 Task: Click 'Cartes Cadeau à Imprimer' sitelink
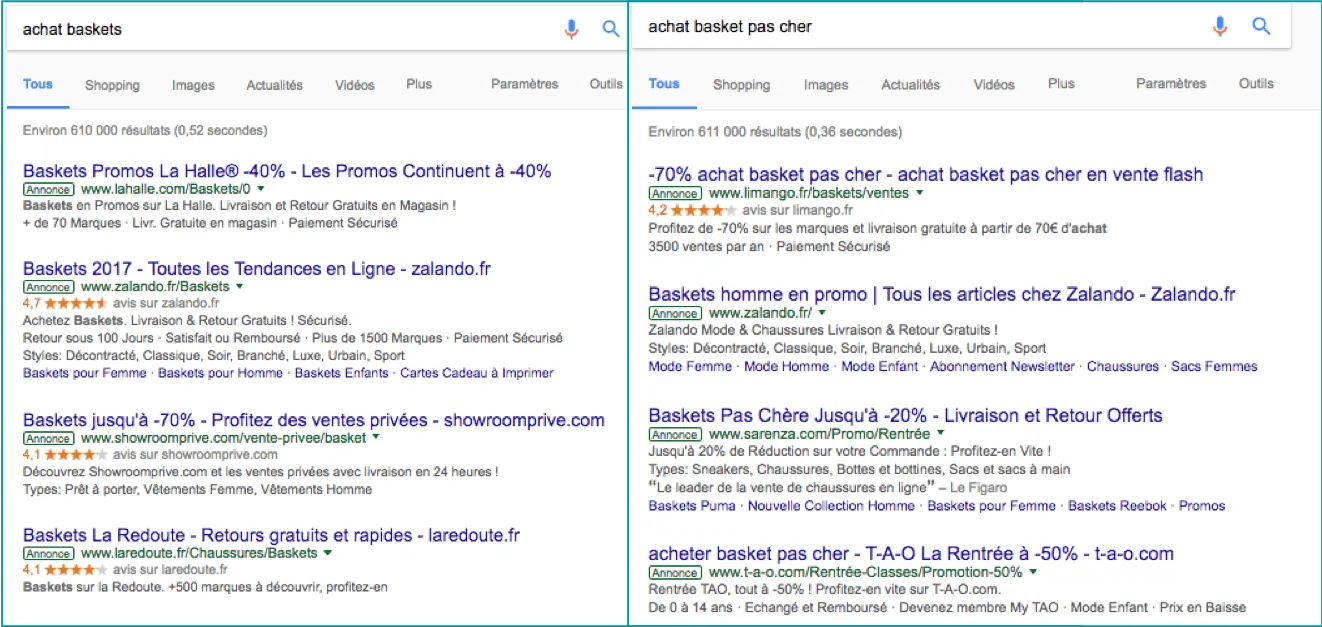[476, 373]
